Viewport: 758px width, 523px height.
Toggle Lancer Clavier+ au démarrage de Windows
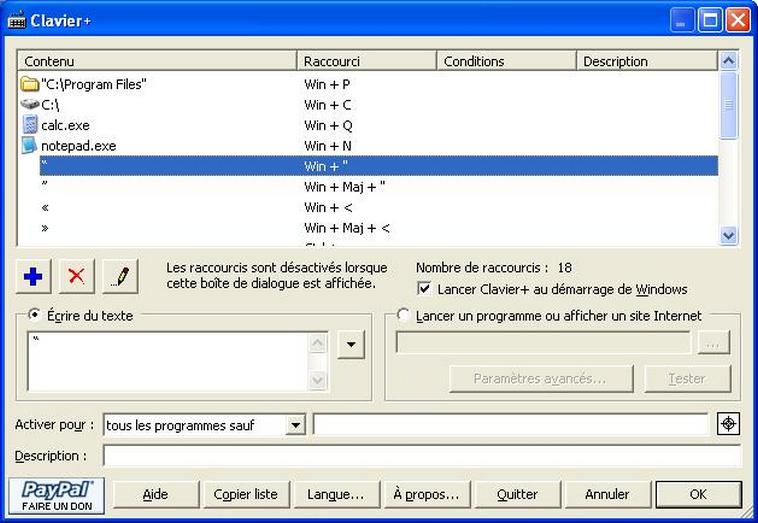coord(425,289)
